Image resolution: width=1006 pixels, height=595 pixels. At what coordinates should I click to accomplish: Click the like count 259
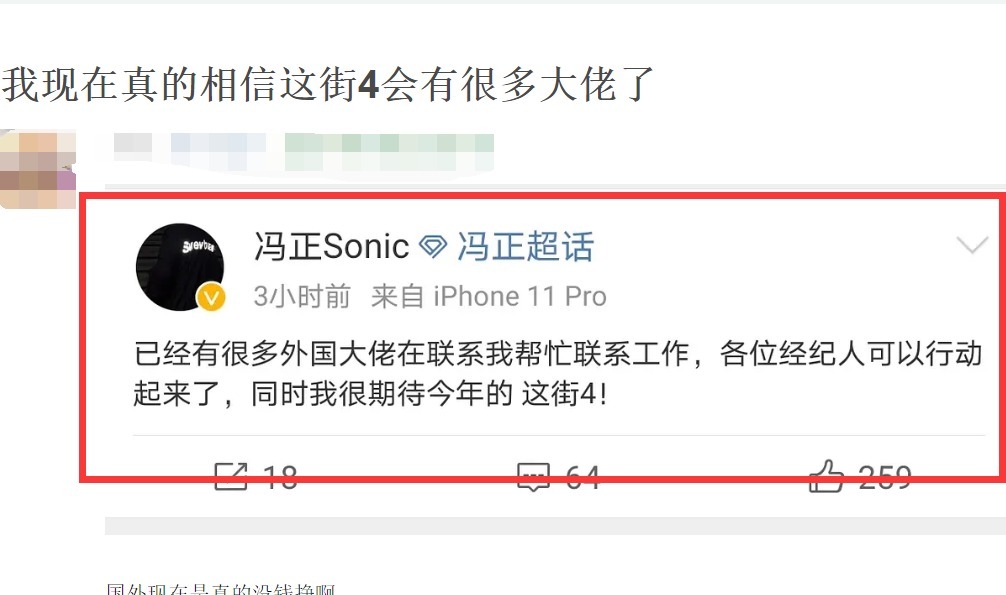point(885,478)
